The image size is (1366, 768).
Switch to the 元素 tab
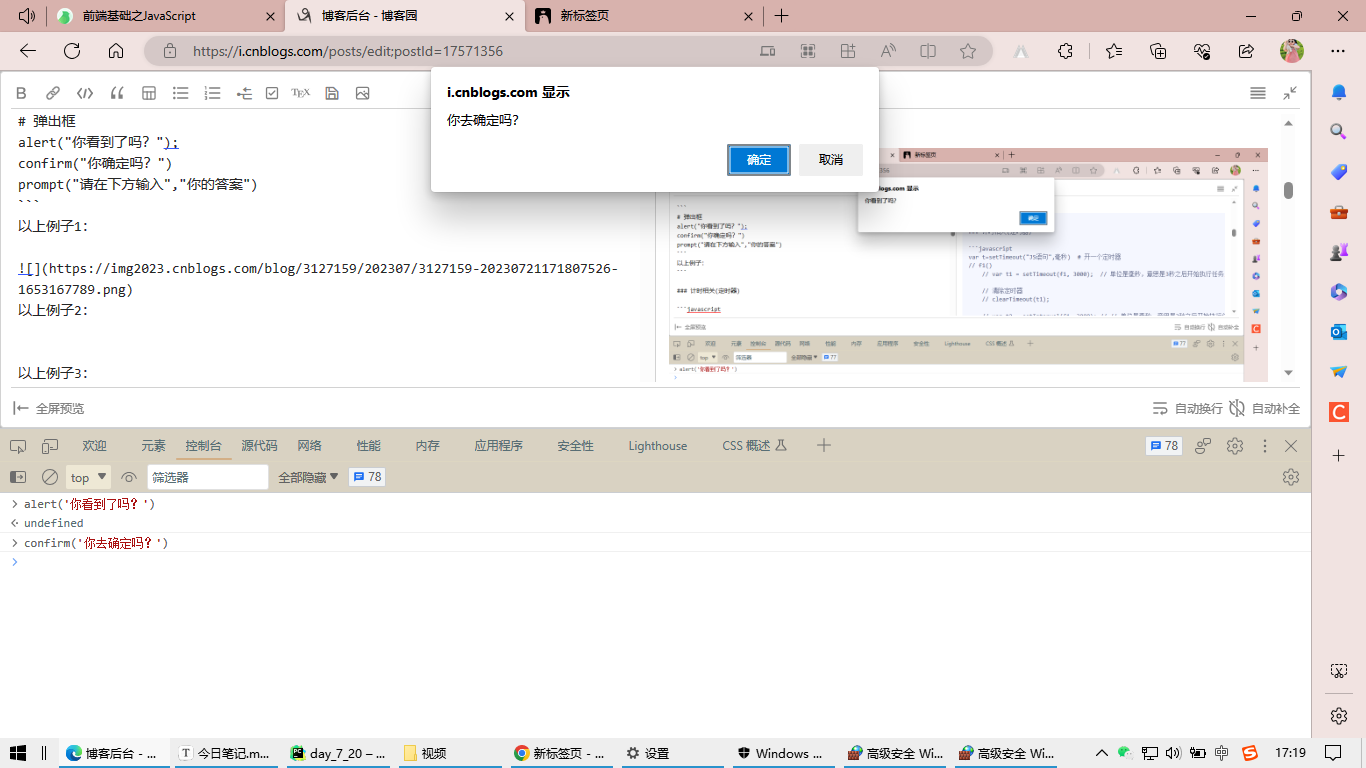tap(153, 446)
